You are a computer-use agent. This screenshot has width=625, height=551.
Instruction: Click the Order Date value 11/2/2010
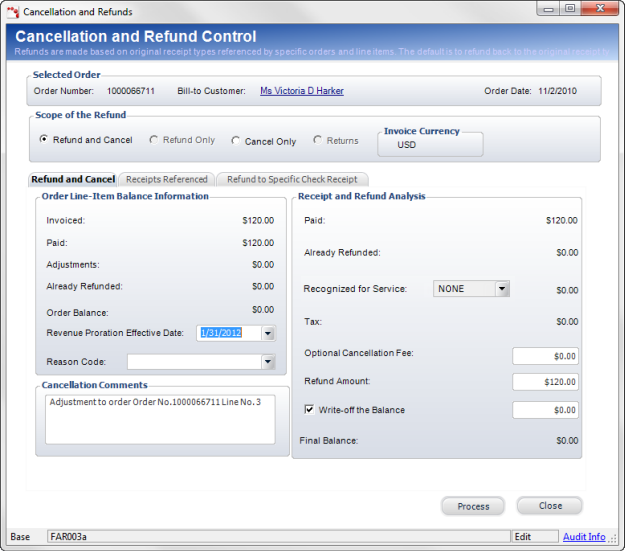557,91
